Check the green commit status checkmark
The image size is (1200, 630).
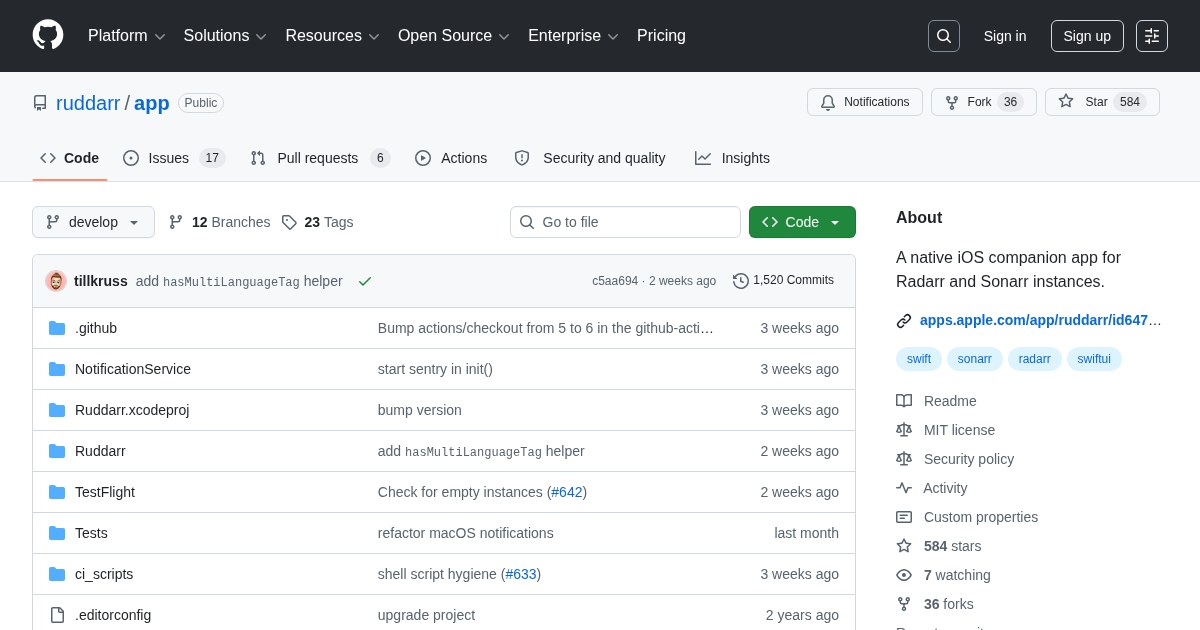pos(365,281)
